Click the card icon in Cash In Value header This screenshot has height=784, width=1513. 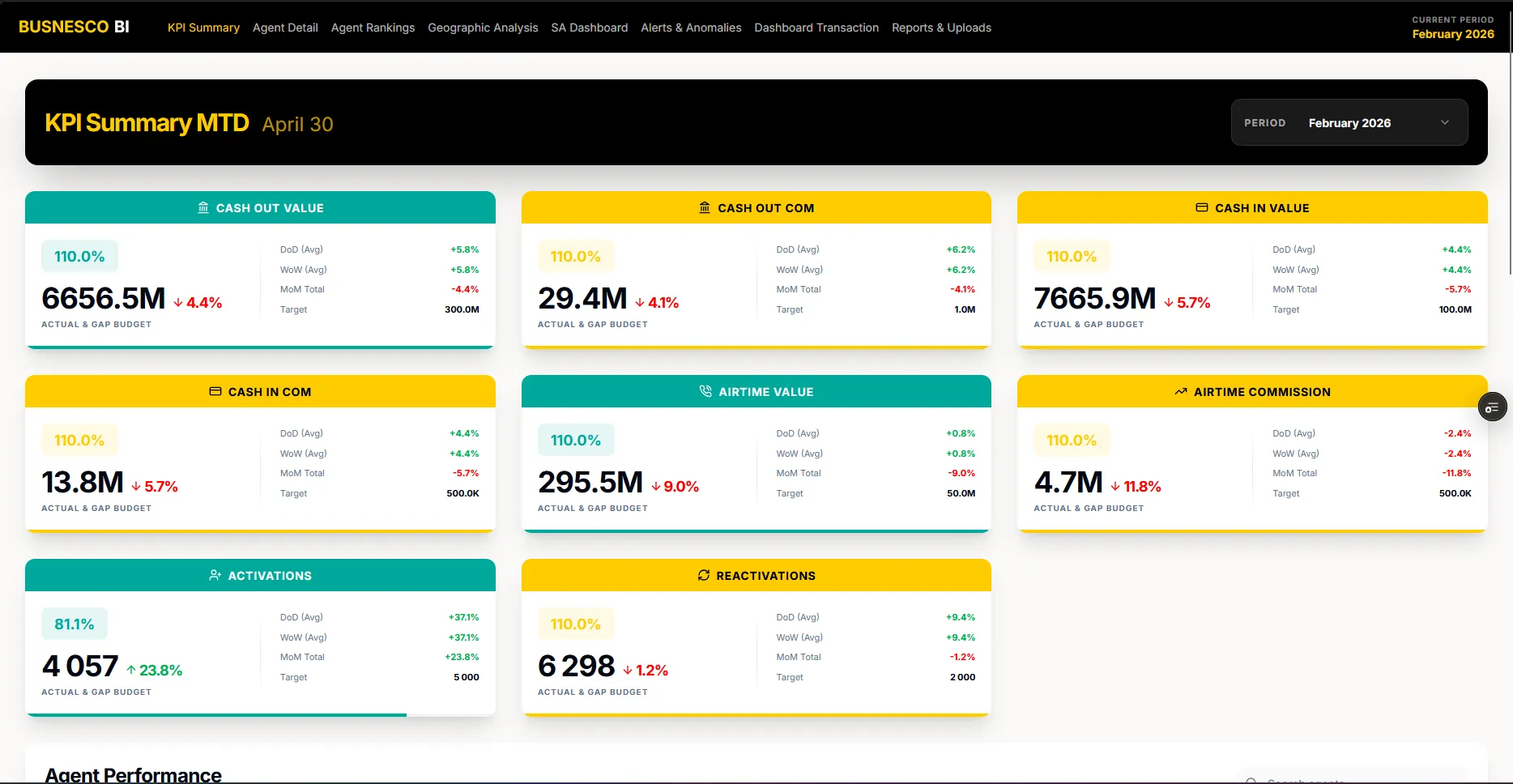coord(1202,208)
